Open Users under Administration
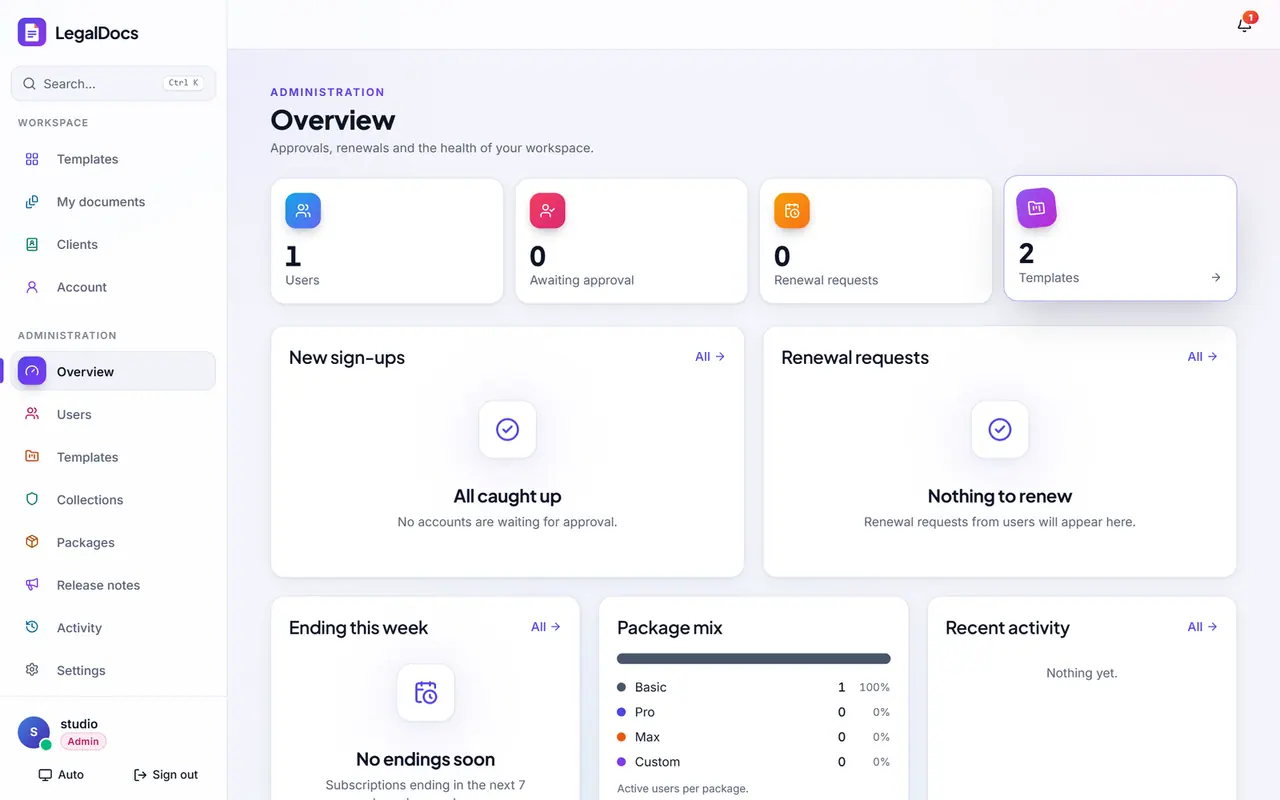 [x=113, y=414]
